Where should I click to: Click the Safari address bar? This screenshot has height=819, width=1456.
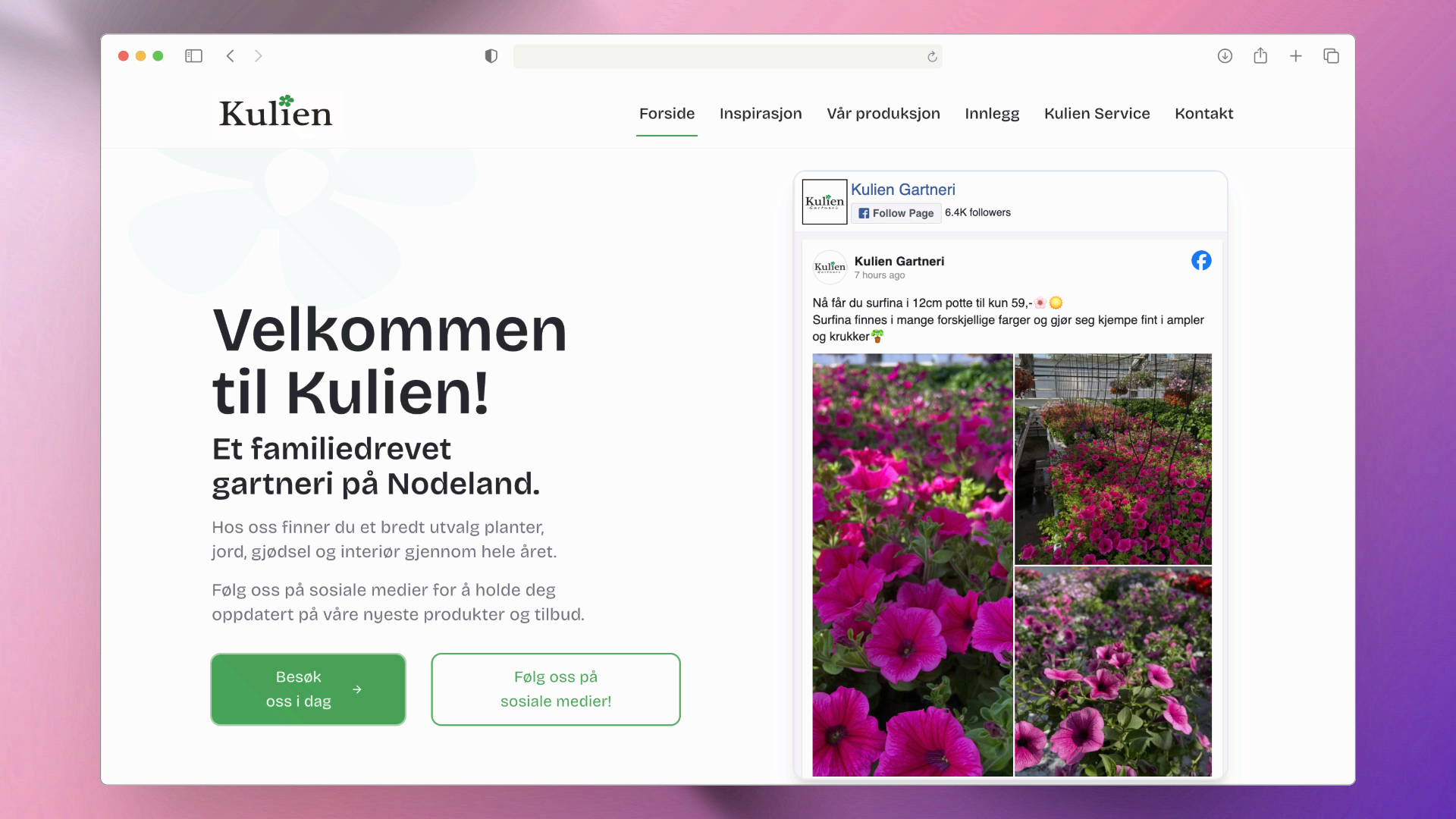[x=727, y=57]
